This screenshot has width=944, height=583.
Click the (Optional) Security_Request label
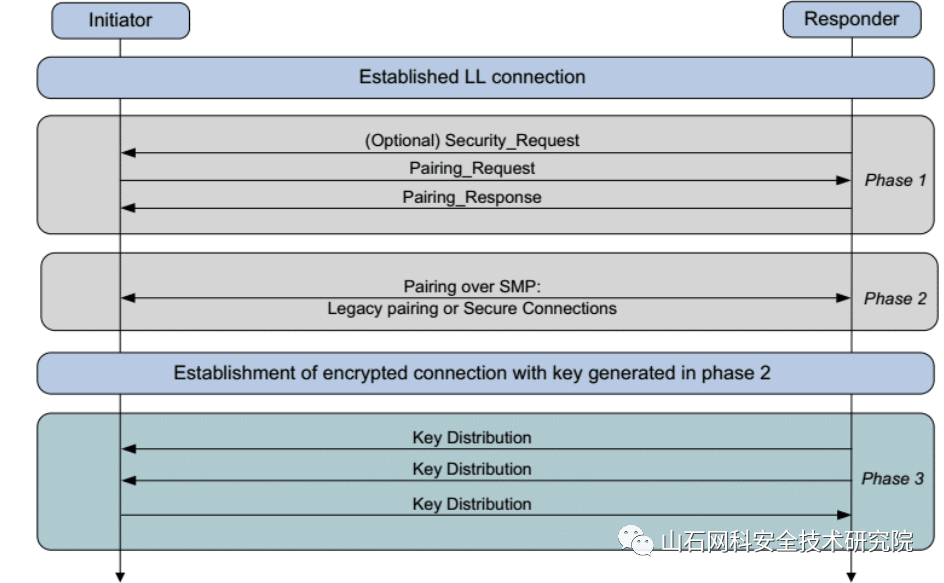pyautogui.click(x=471, y=140)
